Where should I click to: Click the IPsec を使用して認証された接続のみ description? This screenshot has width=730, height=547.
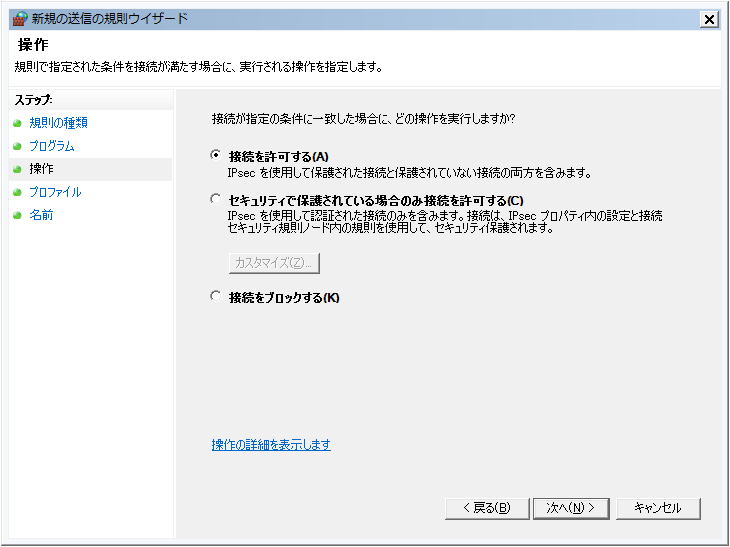[x=445, y=222]
